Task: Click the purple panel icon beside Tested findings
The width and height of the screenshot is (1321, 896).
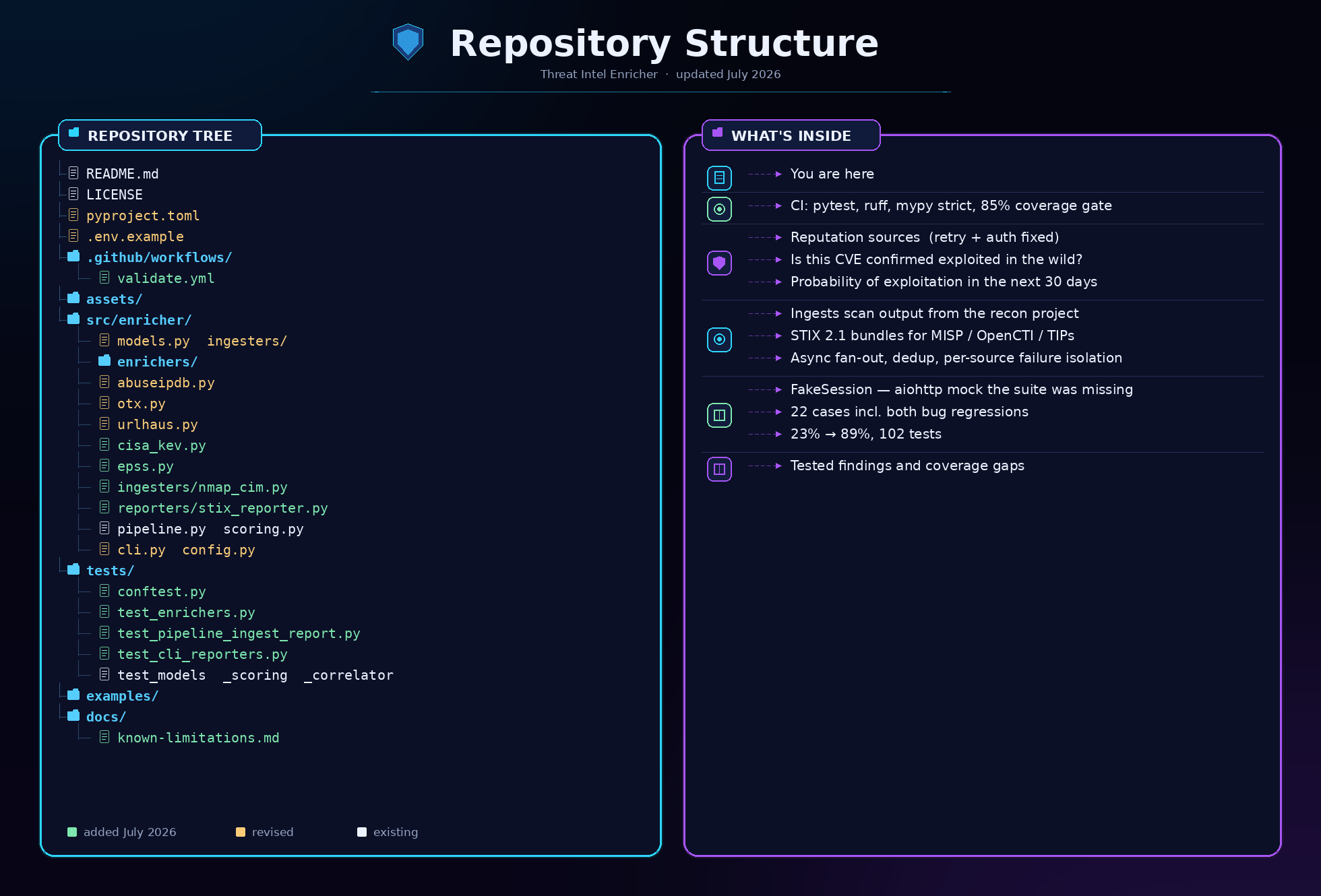Action: point(719,469)
